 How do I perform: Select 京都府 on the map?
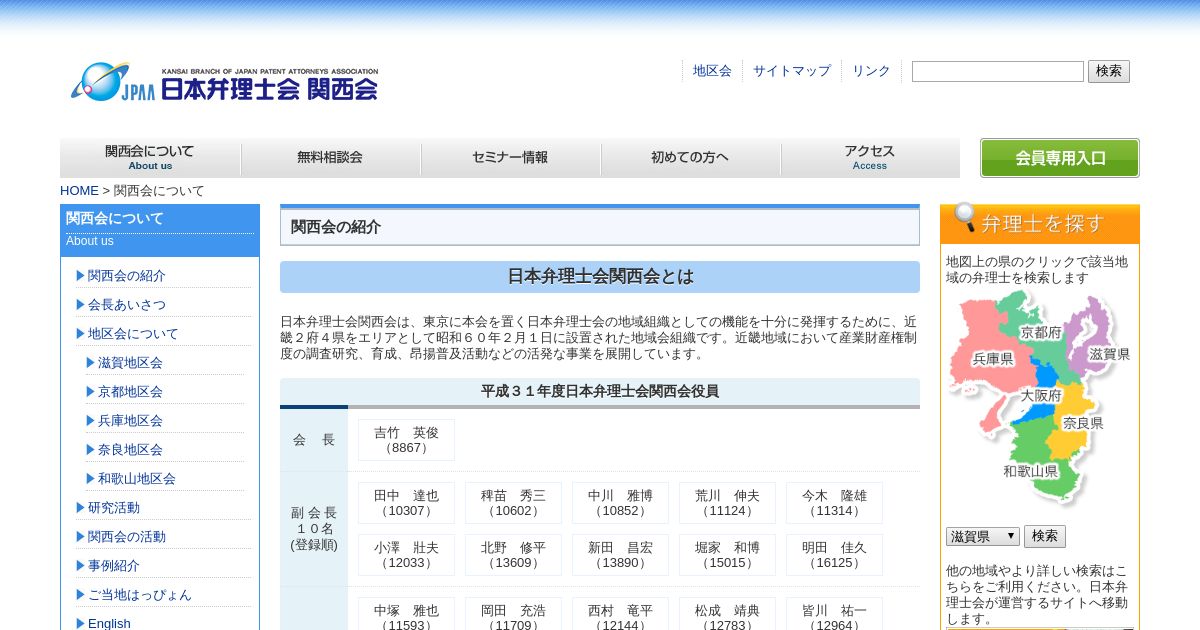coord(1041,332)
